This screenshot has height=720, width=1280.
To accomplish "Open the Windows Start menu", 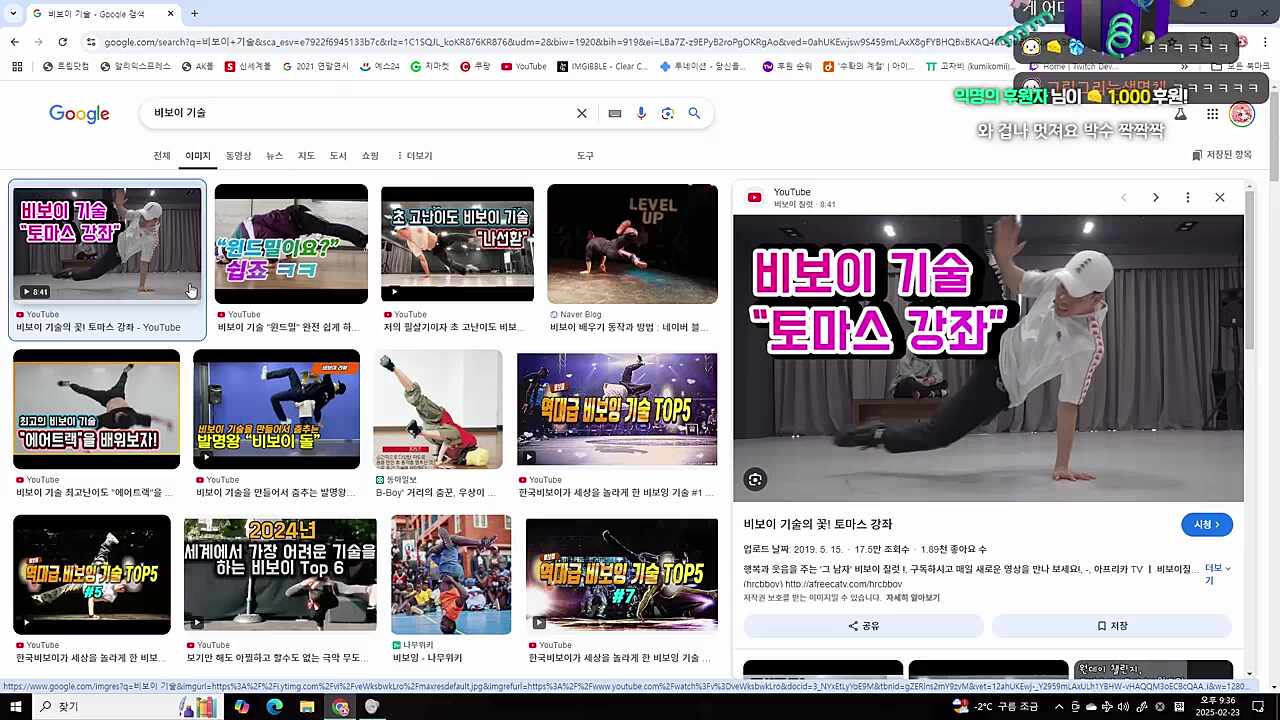I will click(17, 707).
